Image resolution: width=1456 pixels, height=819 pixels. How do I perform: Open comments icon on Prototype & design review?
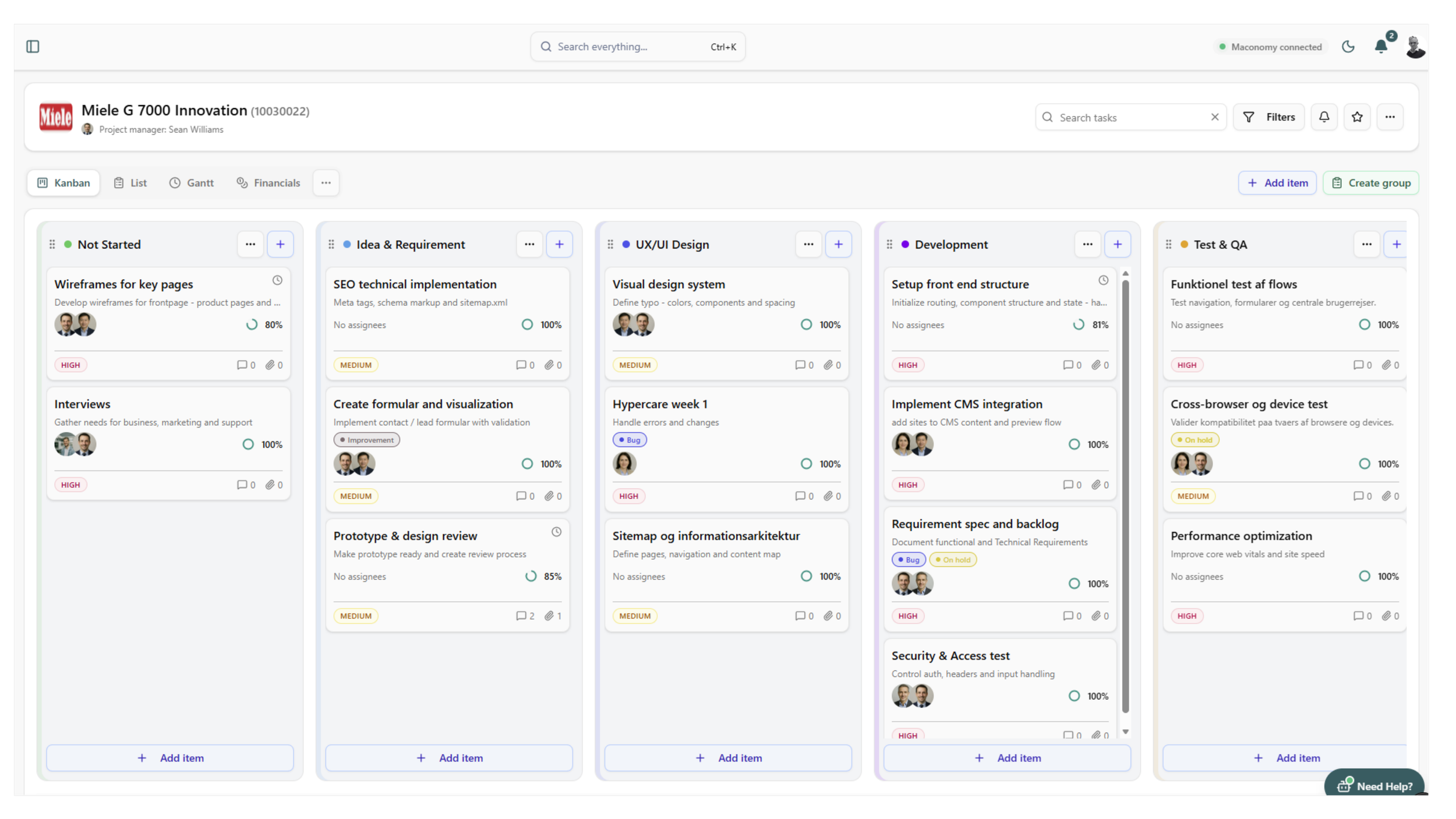(x=521, y=616)
